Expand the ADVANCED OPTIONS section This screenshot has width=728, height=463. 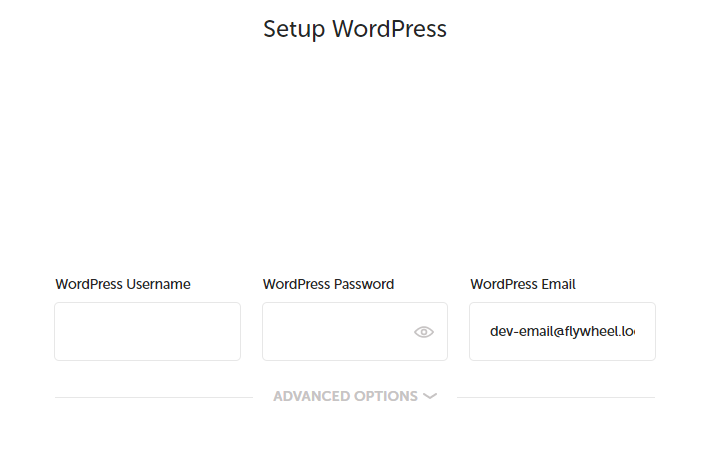355,396
